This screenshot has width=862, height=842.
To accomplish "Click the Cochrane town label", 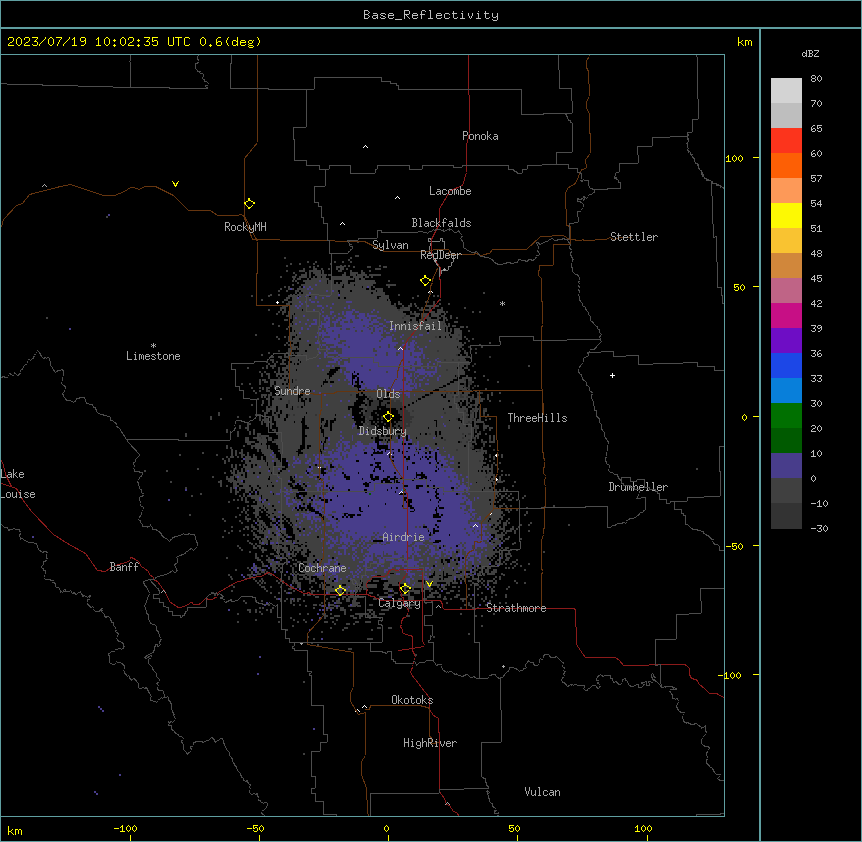I will click(x=322, y=568).
